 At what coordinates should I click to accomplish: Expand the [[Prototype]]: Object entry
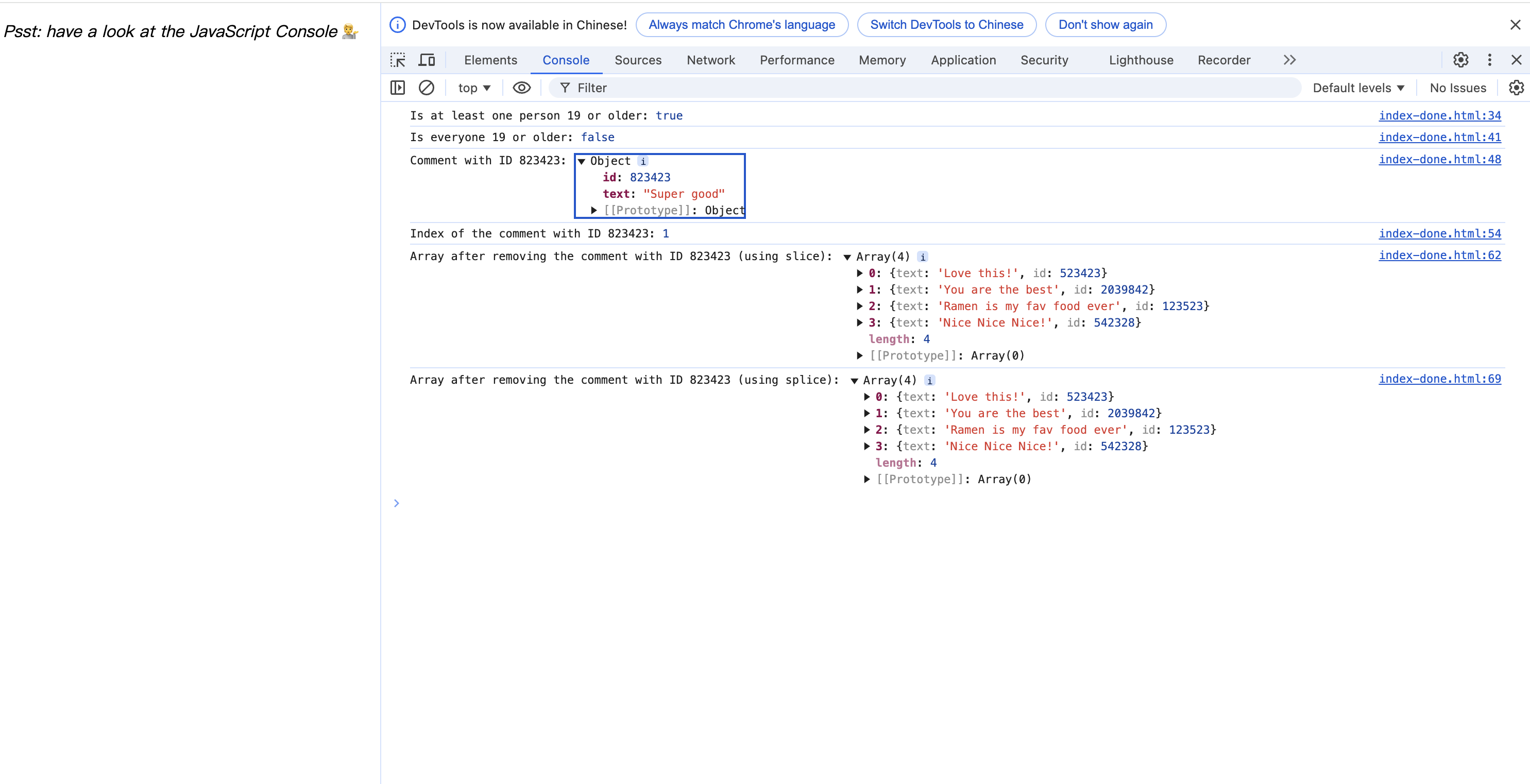pos(593,210)
